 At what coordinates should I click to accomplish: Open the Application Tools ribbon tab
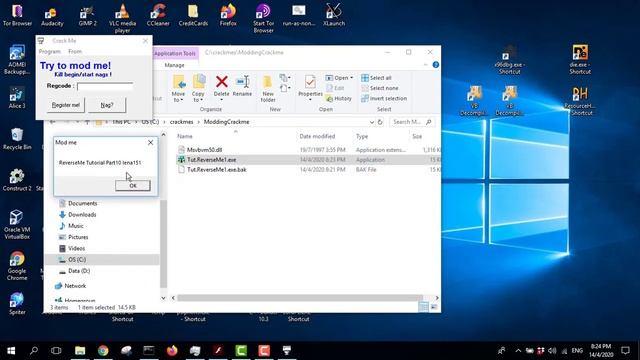click(175, 53)
